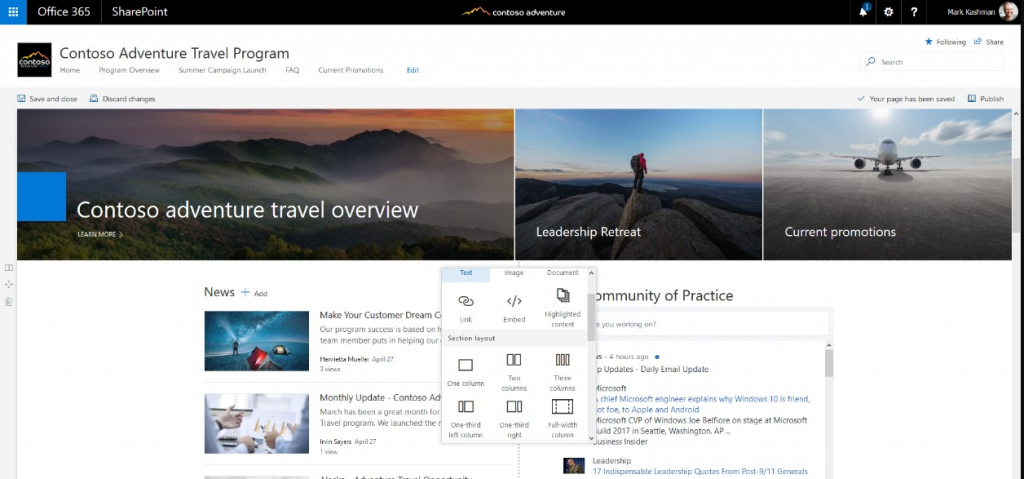
Task: Open Make Your Customer Dream news headline
Action: coord(381,315)
